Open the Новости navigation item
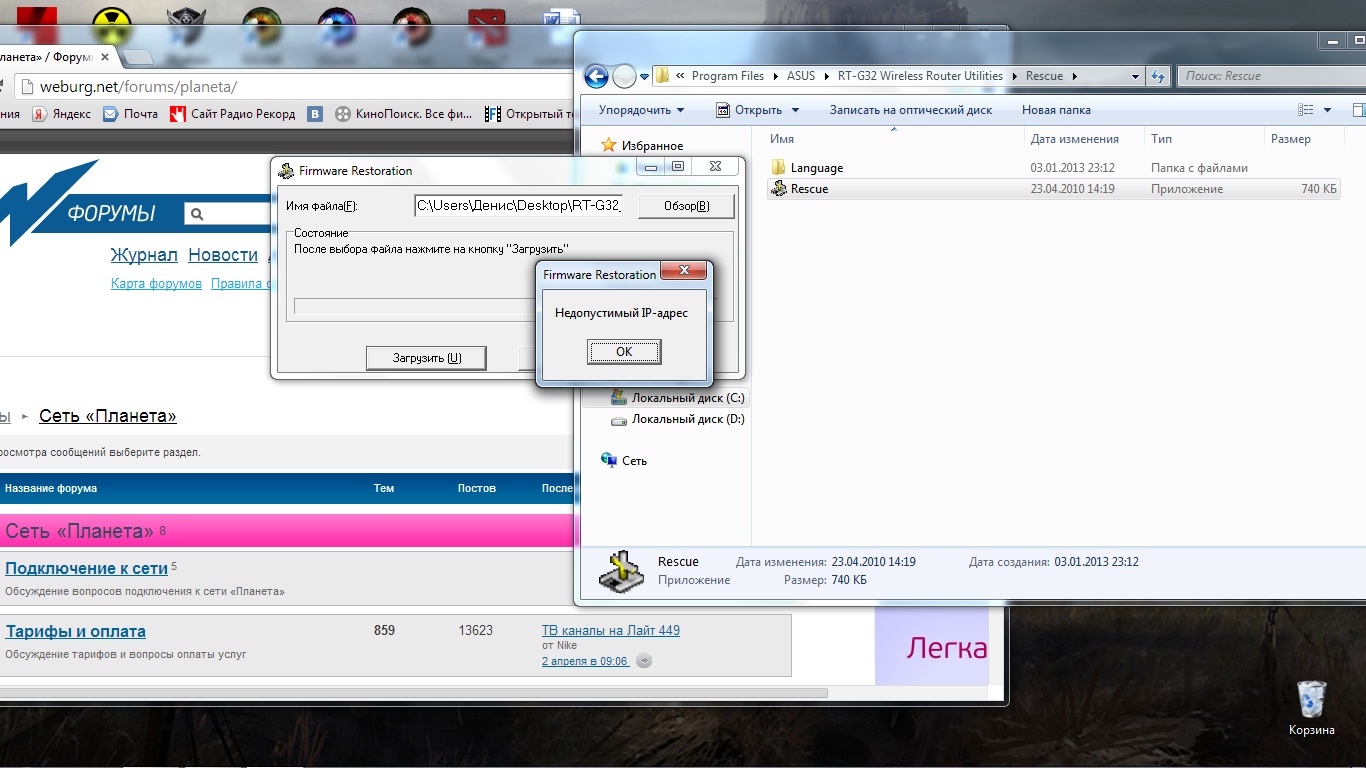This screenshot has width=1366, height=768. pyautogui.click(x=223, y=255)
